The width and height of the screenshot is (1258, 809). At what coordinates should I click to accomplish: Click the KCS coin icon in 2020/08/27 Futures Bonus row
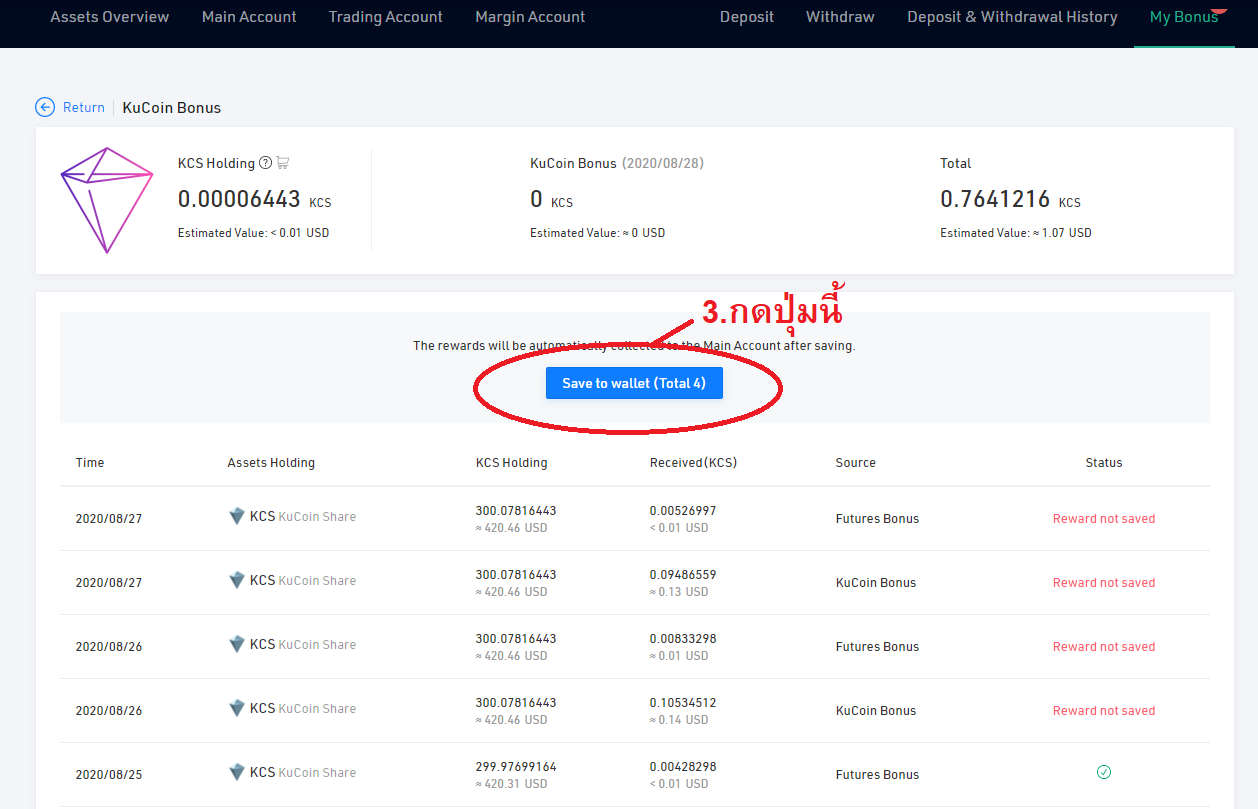(x=237, y=517)
